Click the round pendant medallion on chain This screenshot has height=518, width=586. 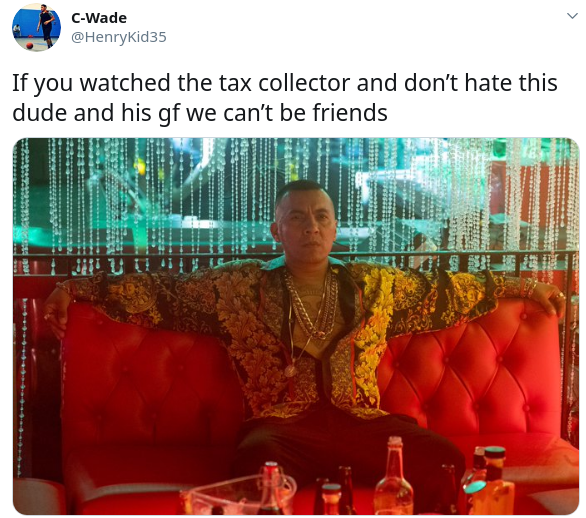(290, 371)
